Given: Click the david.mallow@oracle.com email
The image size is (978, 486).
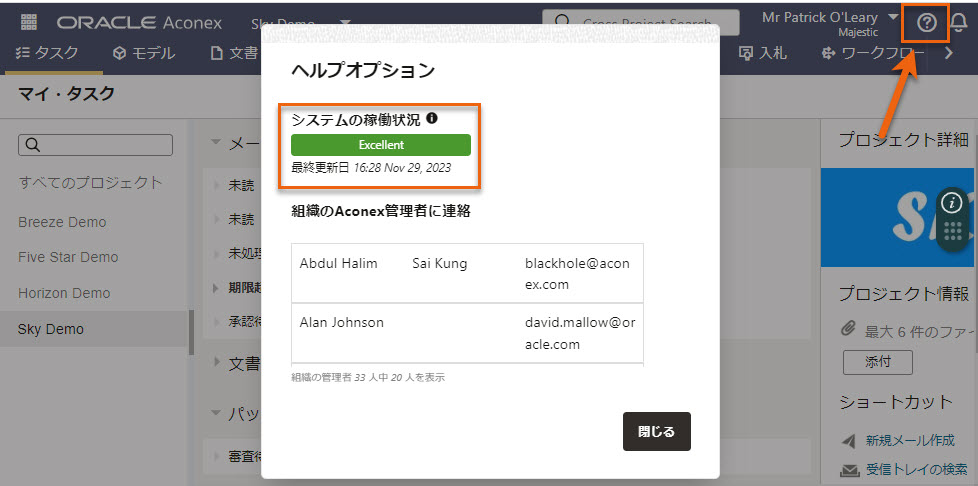Looking at the screenshot, I should coord(580,333).
